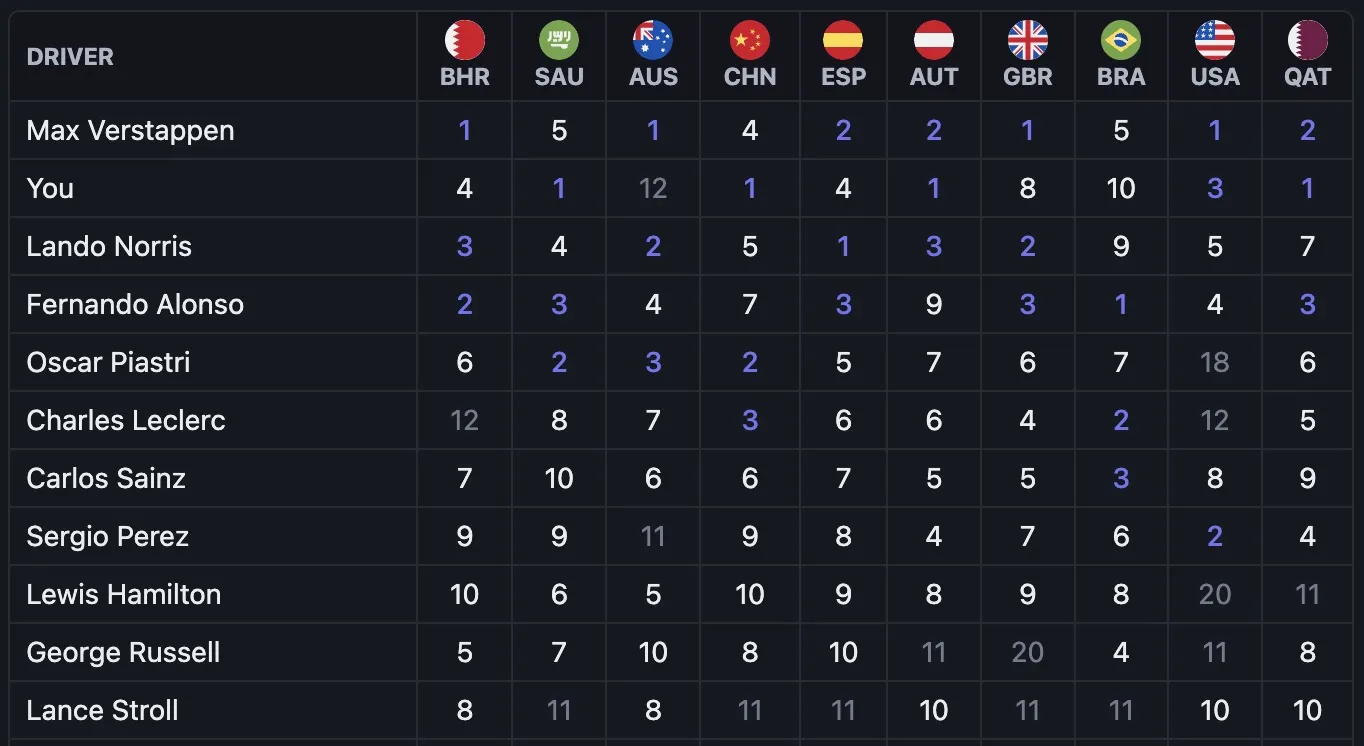Click the Saudi Arabia flag icon

(559, 41)
